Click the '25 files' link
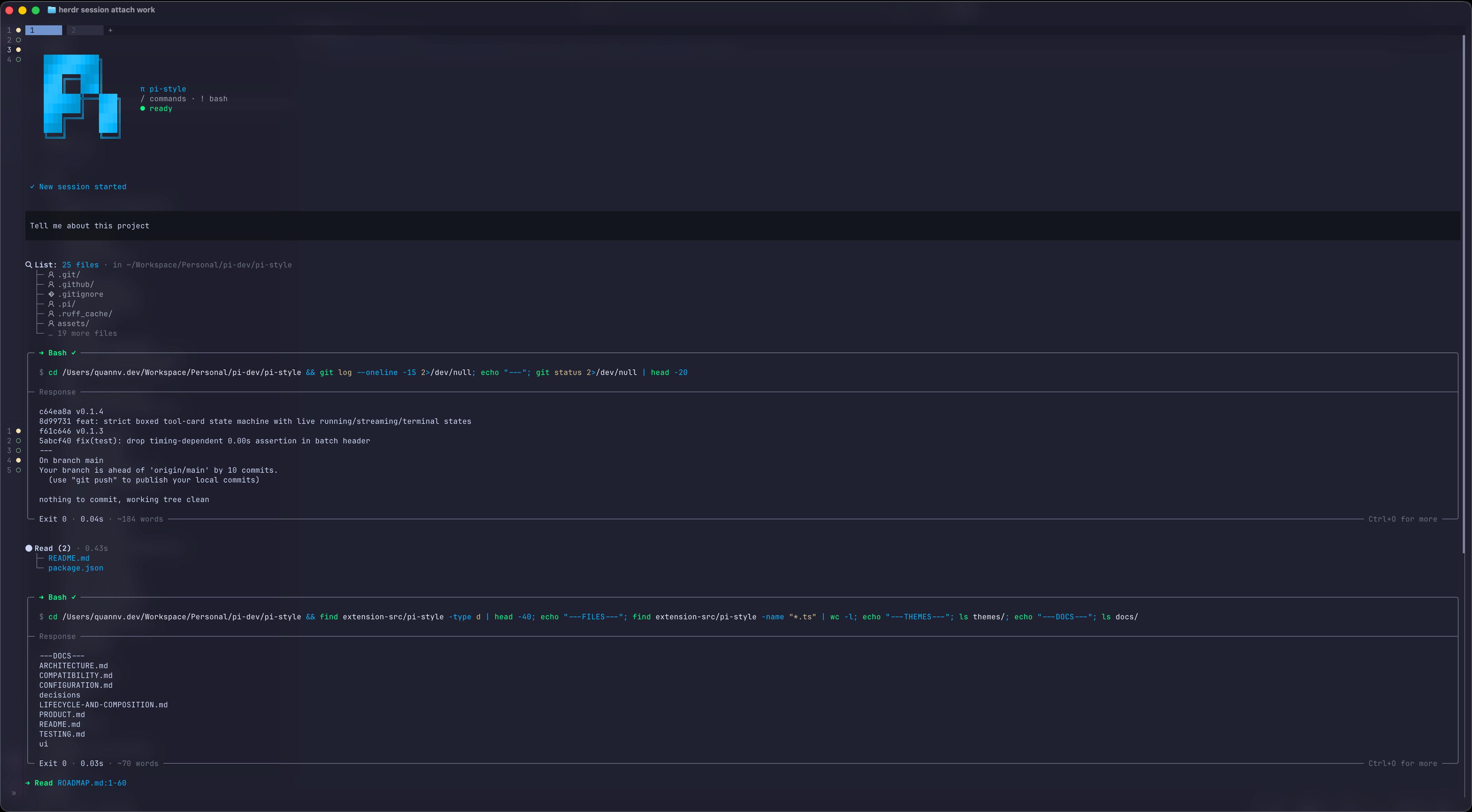This screenshot has height=812, width=1472. [x=80, y=265]
